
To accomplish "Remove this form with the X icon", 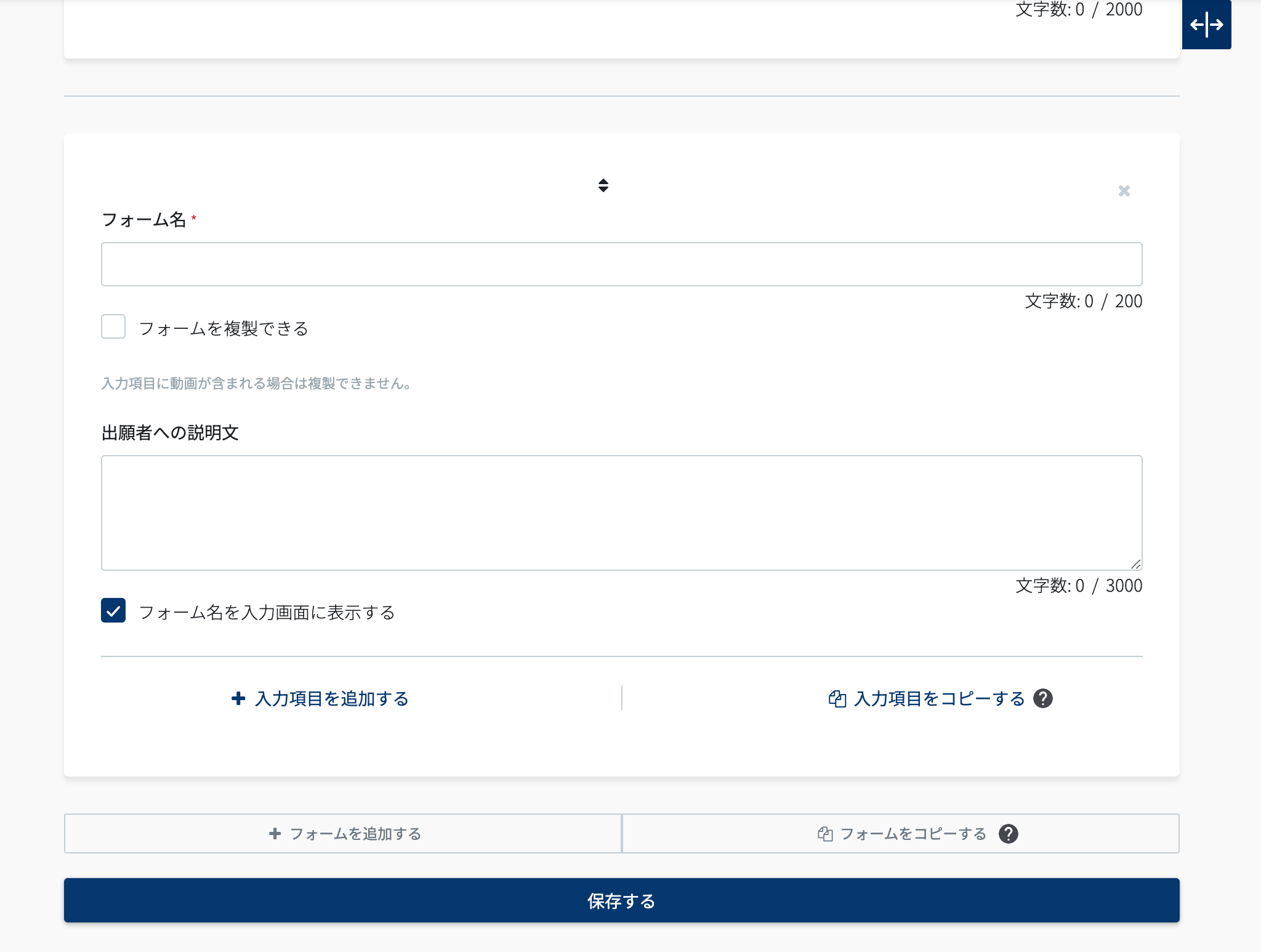I will (x=1124, y=191).
